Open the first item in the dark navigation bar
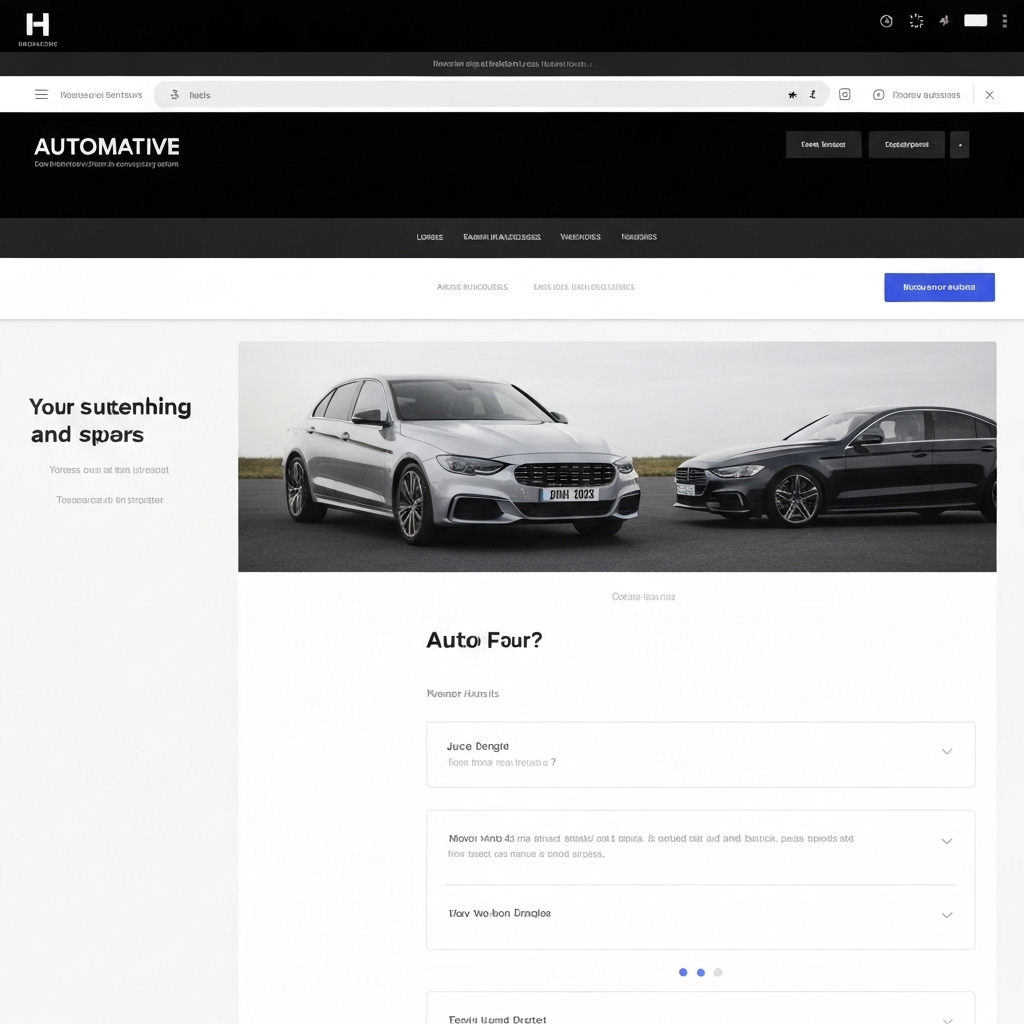Image resolution: width=1024 pixels, height=1024 pixels. (x=430, y=237)
